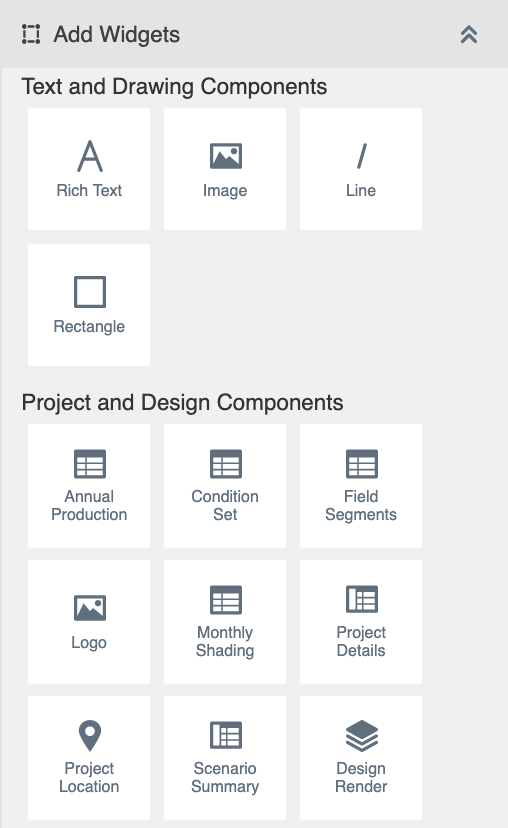
Task: Insert the Scenario Summary widget
Action: tap(225, 758)
